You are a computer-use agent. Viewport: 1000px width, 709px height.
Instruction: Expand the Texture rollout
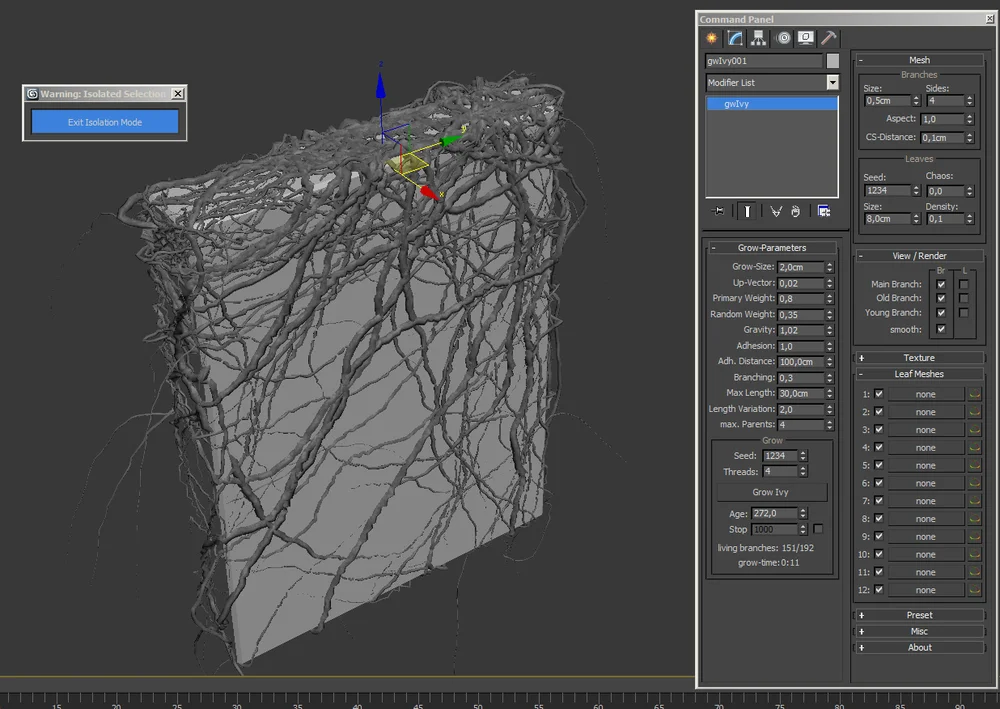pos(919,358)
